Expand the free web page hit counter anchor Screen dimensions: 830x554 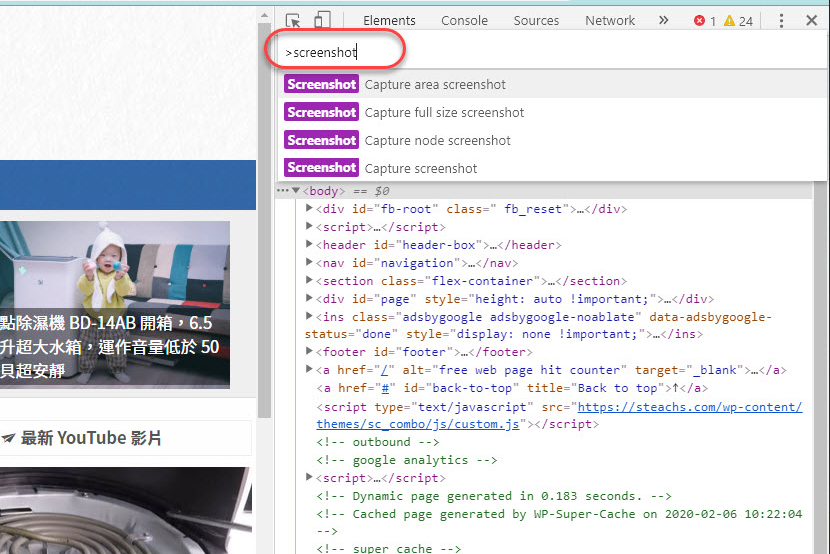pos(309,369)
